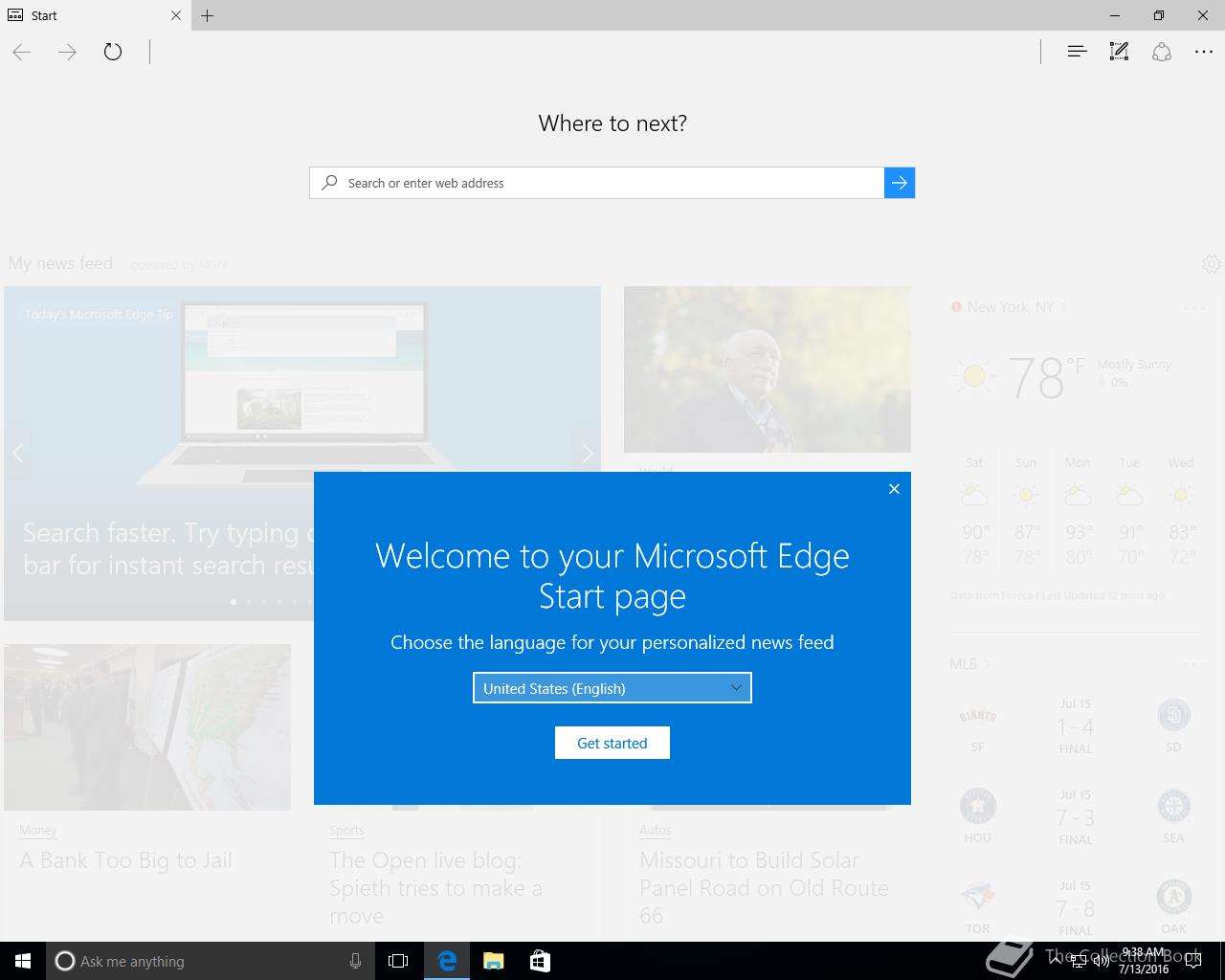Make a Web Note icon
Screen dimensions: 1225x980
1119,52
